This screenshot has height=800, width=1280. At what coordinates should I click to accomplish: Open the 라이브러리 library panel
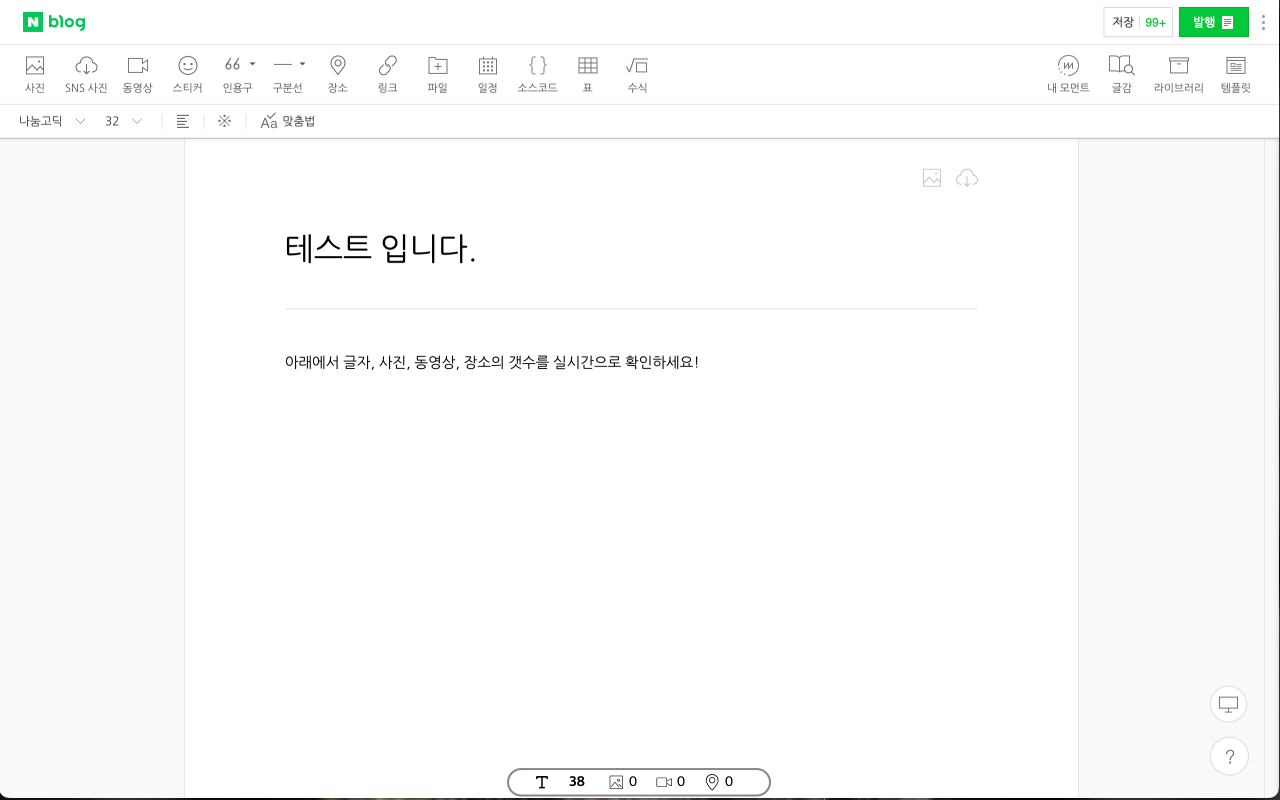(1179, 74)
